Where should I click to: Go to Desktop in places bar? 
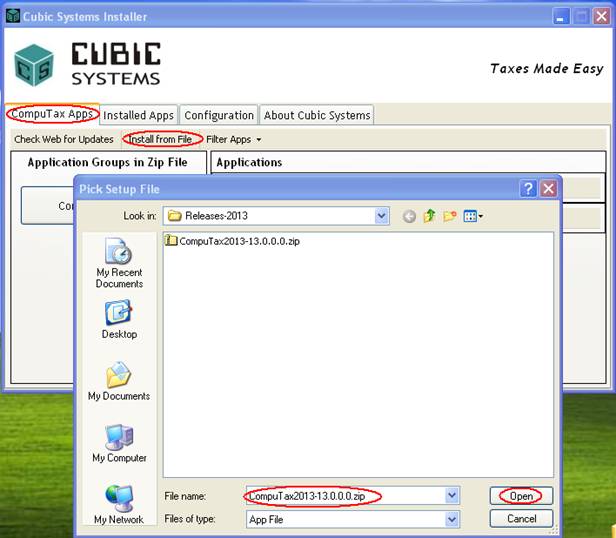click(x=119, y=319)
